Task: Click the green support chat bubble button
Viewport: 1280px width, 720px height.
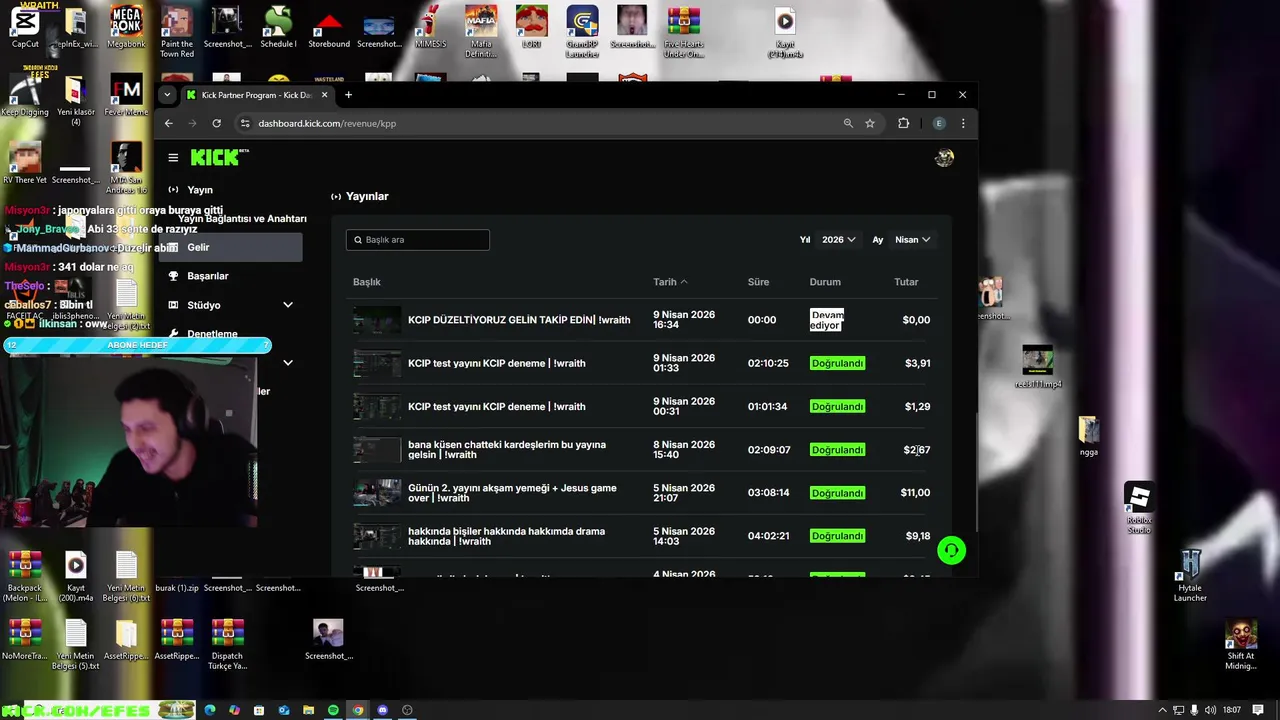Action: pos(951,550)
